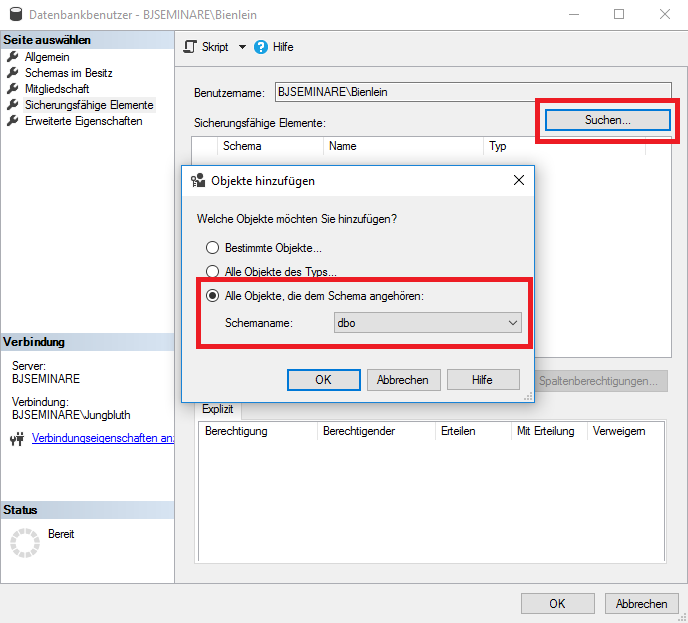This screenshot has width=688, height=623.
Task: Go to the Mitgliedschaft page
Action: click(x=56, y=89)
